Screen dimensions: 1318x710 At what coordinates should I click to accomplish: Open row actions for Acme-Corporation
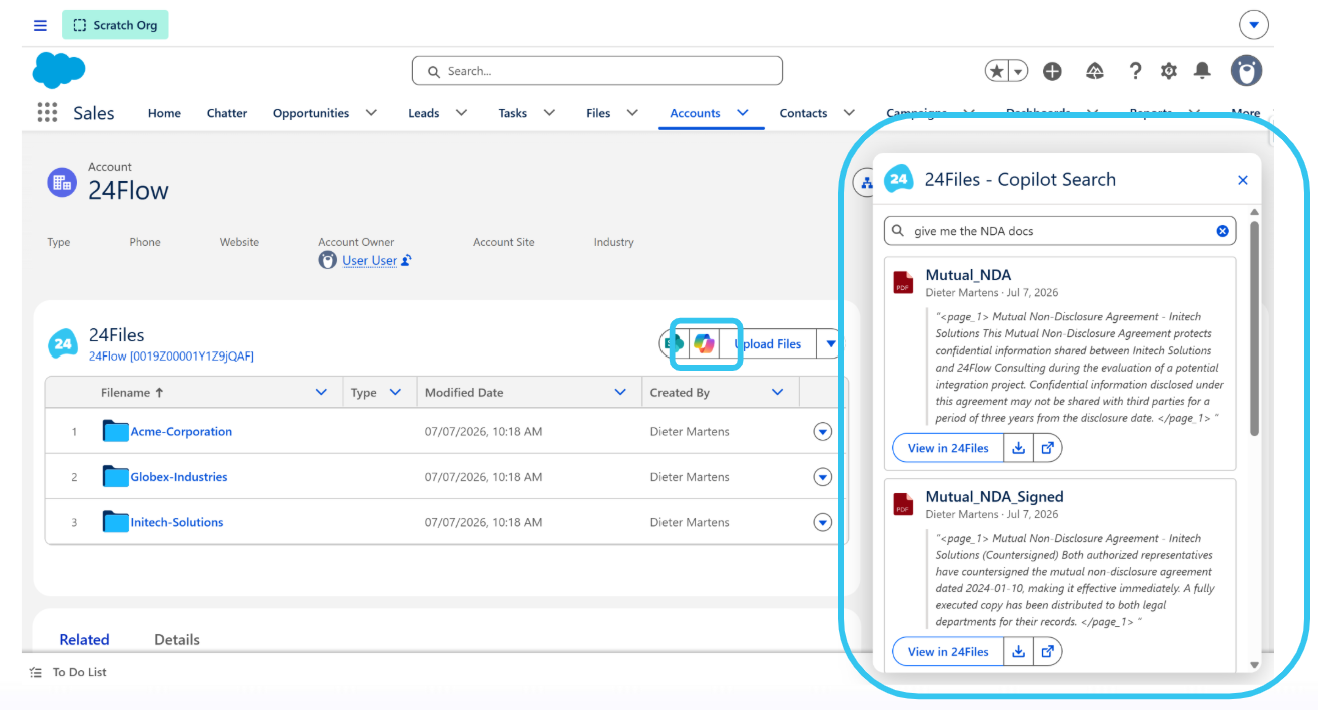(822, 431)
